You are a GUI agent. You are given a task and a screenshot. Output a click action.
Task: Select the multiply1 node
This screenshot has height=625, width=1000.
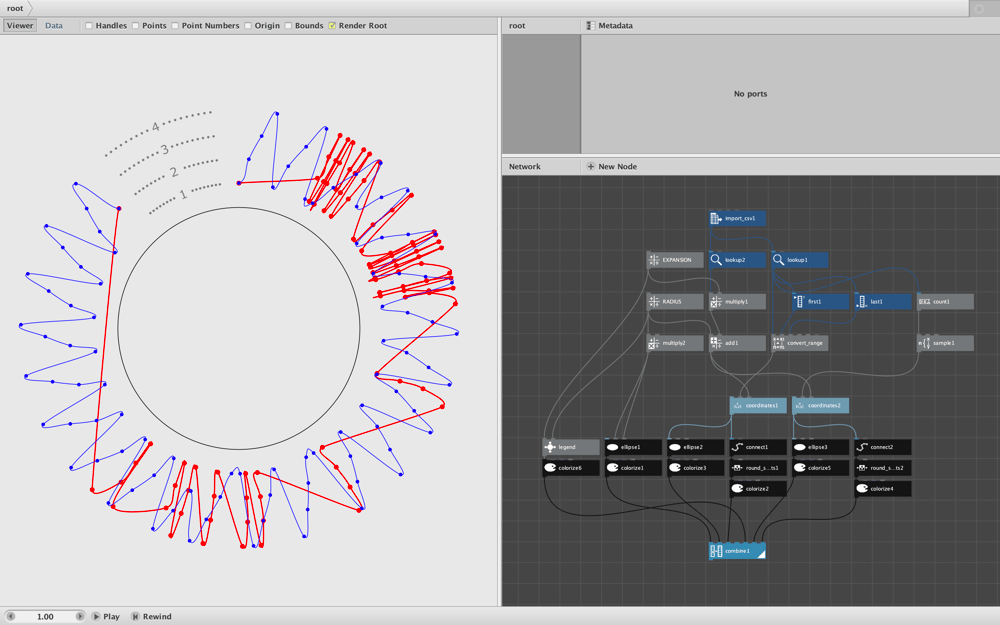(x=737, y=302)
